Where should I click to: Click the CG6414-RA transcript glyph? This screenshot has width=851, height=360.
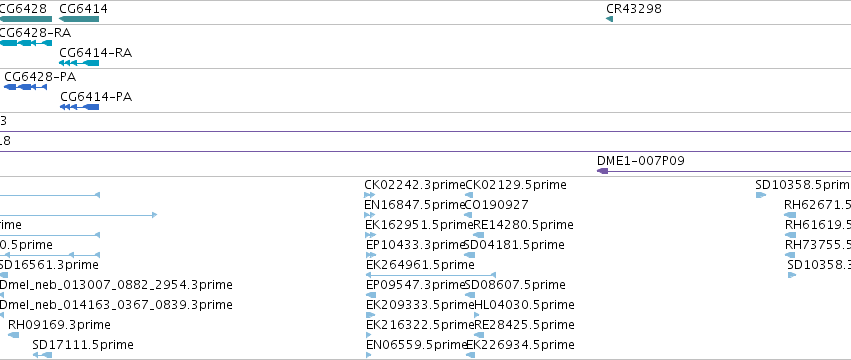coord(79,63)
